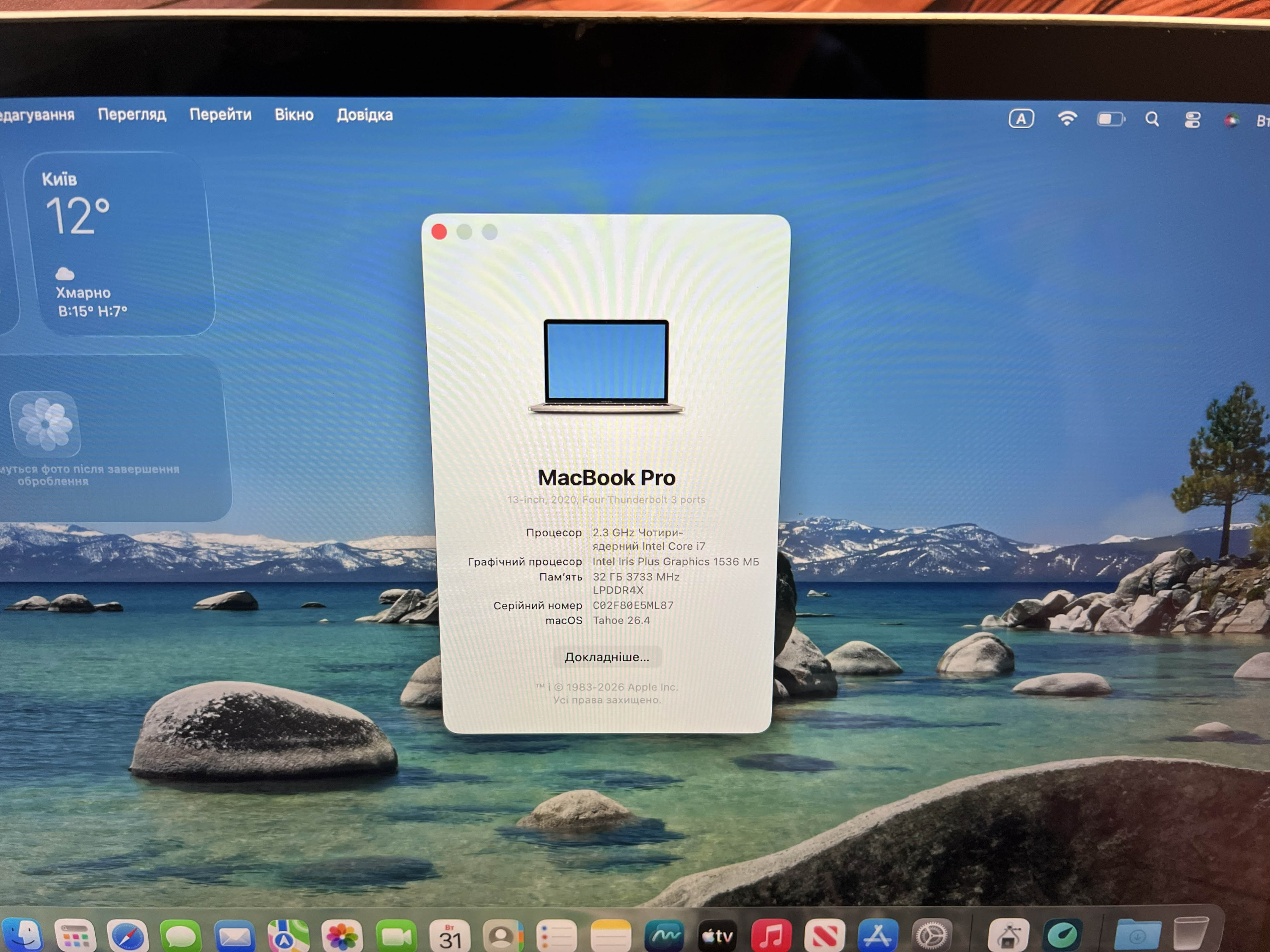This screenshot has height=952, width=1270.
Task: Open the Mail app in the Dock
Action: tap(235, 936)
